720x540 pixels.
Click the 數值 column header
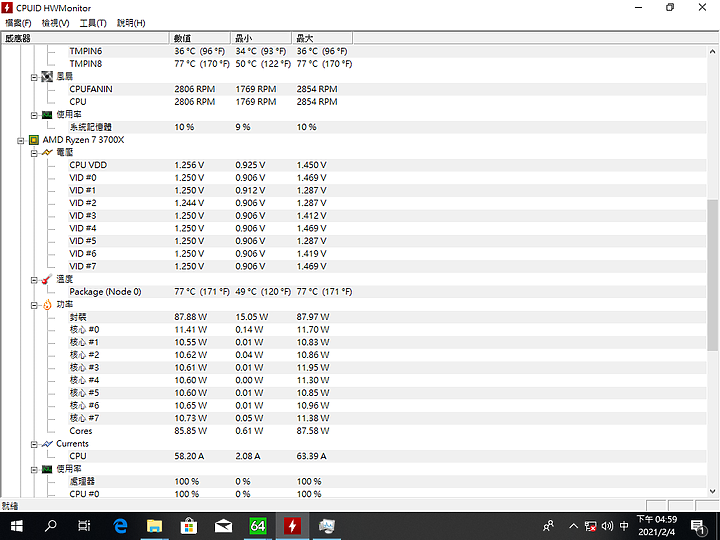click(200, 38)
